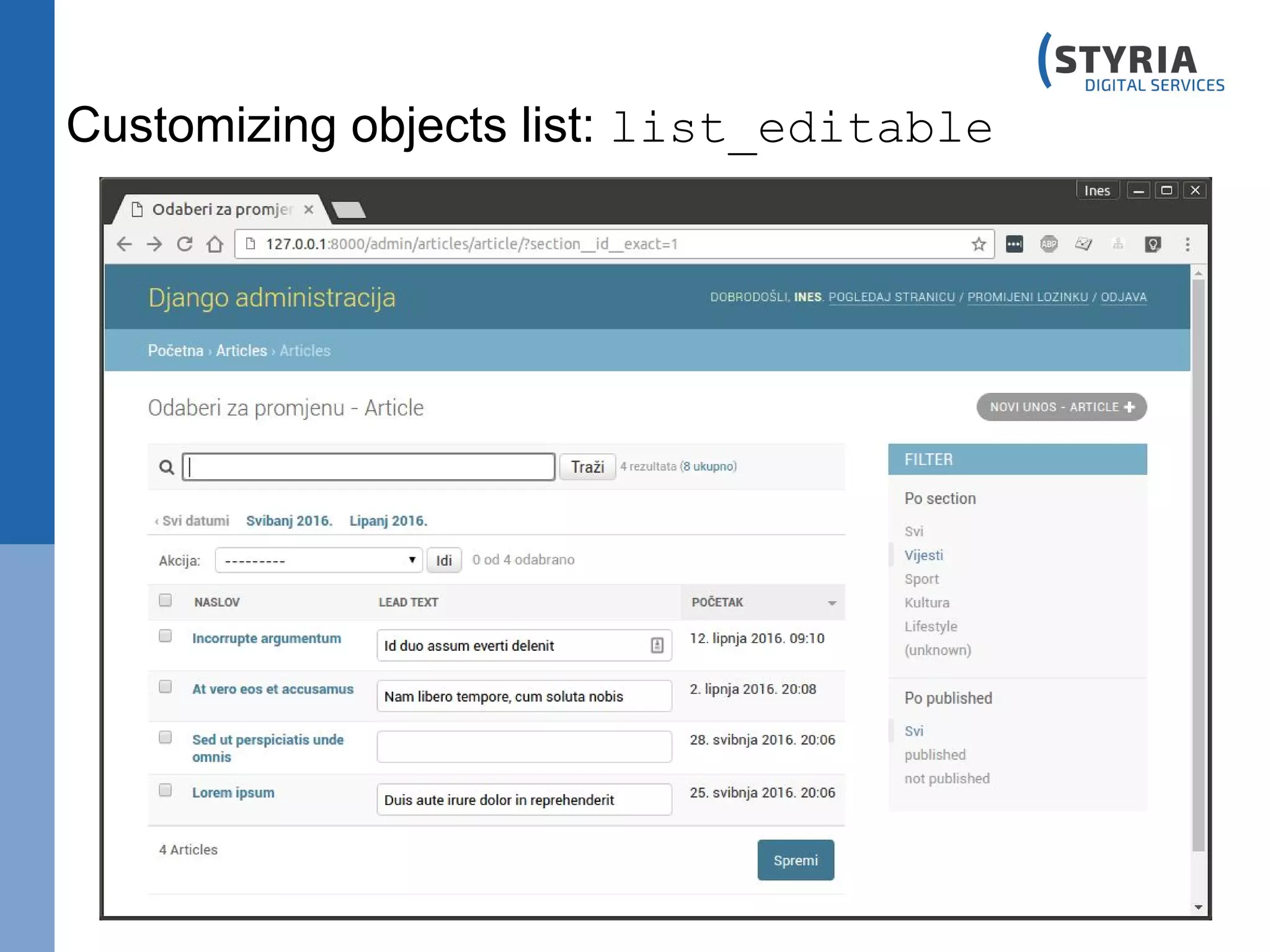Go back using browser back arrow
This screenshot has height=952, width=1270.
(x=125, y=244)
